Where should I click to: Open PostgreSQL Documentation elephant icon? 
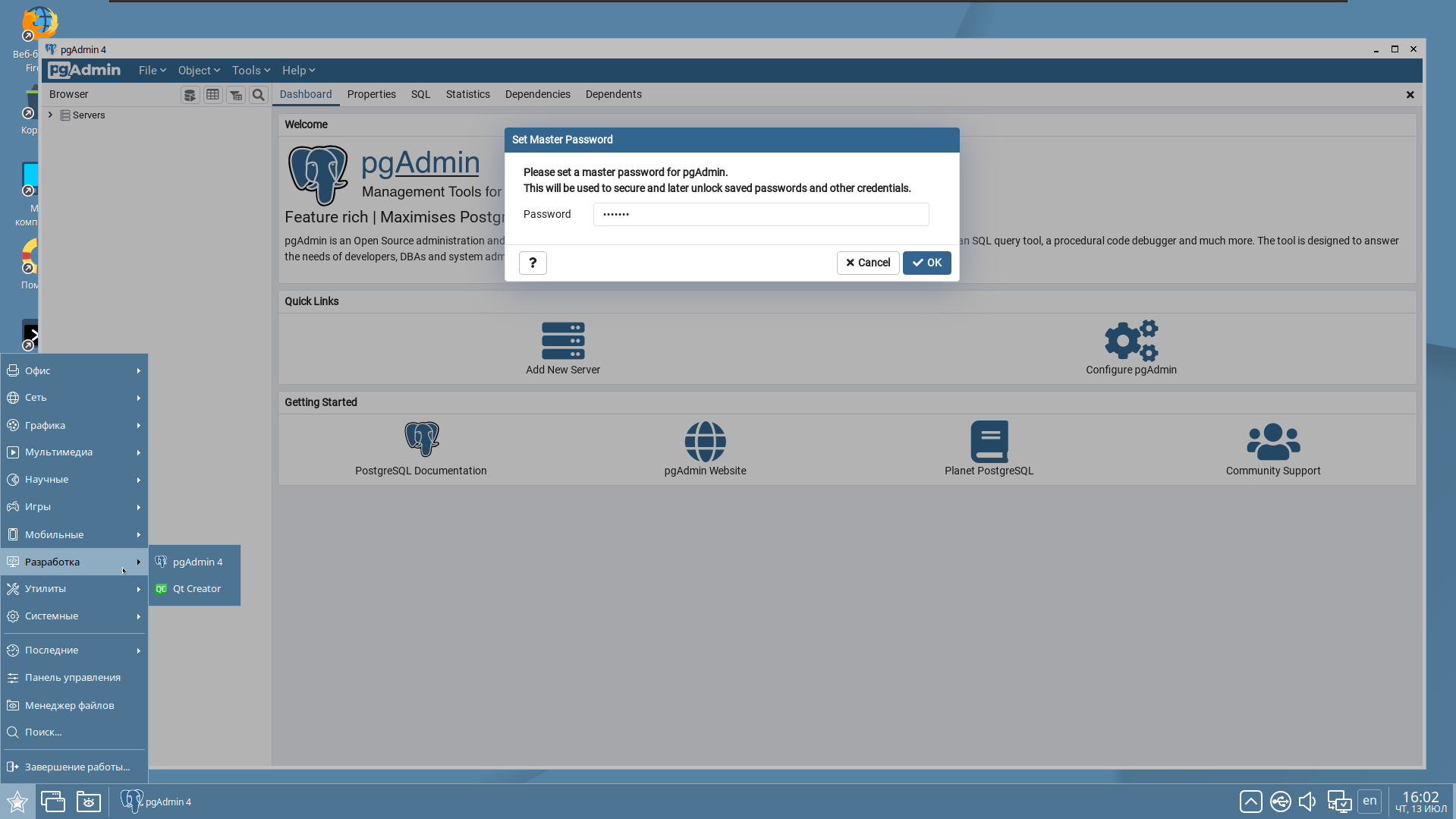pos(421,439)
